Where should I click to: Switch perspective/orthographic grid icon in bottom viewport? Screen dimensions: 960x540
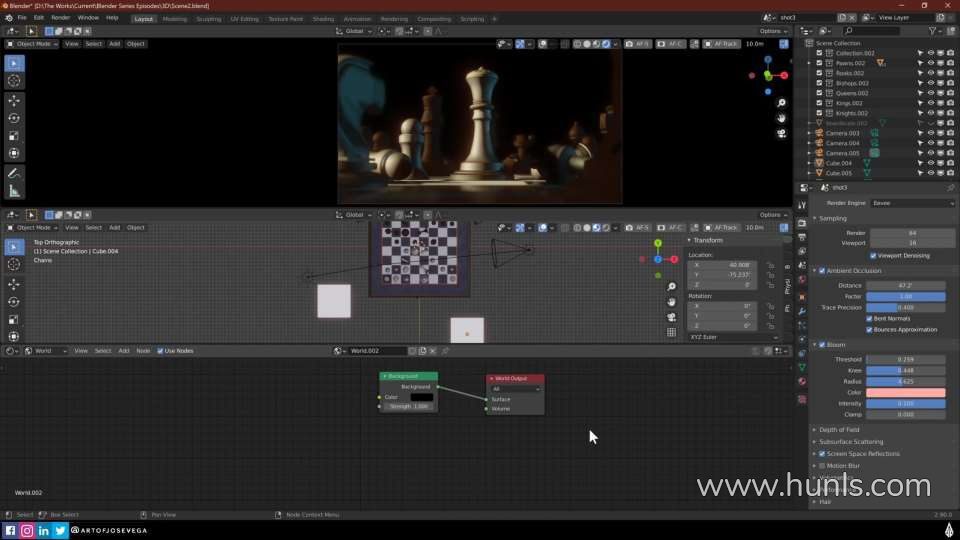(672, 332)
